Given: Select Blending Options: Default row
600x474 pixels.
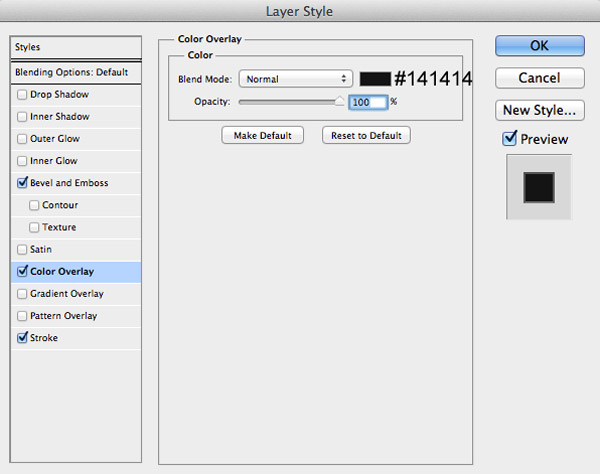Looking at the screenshot, I should pyautogui.click(x=76, y=72).
